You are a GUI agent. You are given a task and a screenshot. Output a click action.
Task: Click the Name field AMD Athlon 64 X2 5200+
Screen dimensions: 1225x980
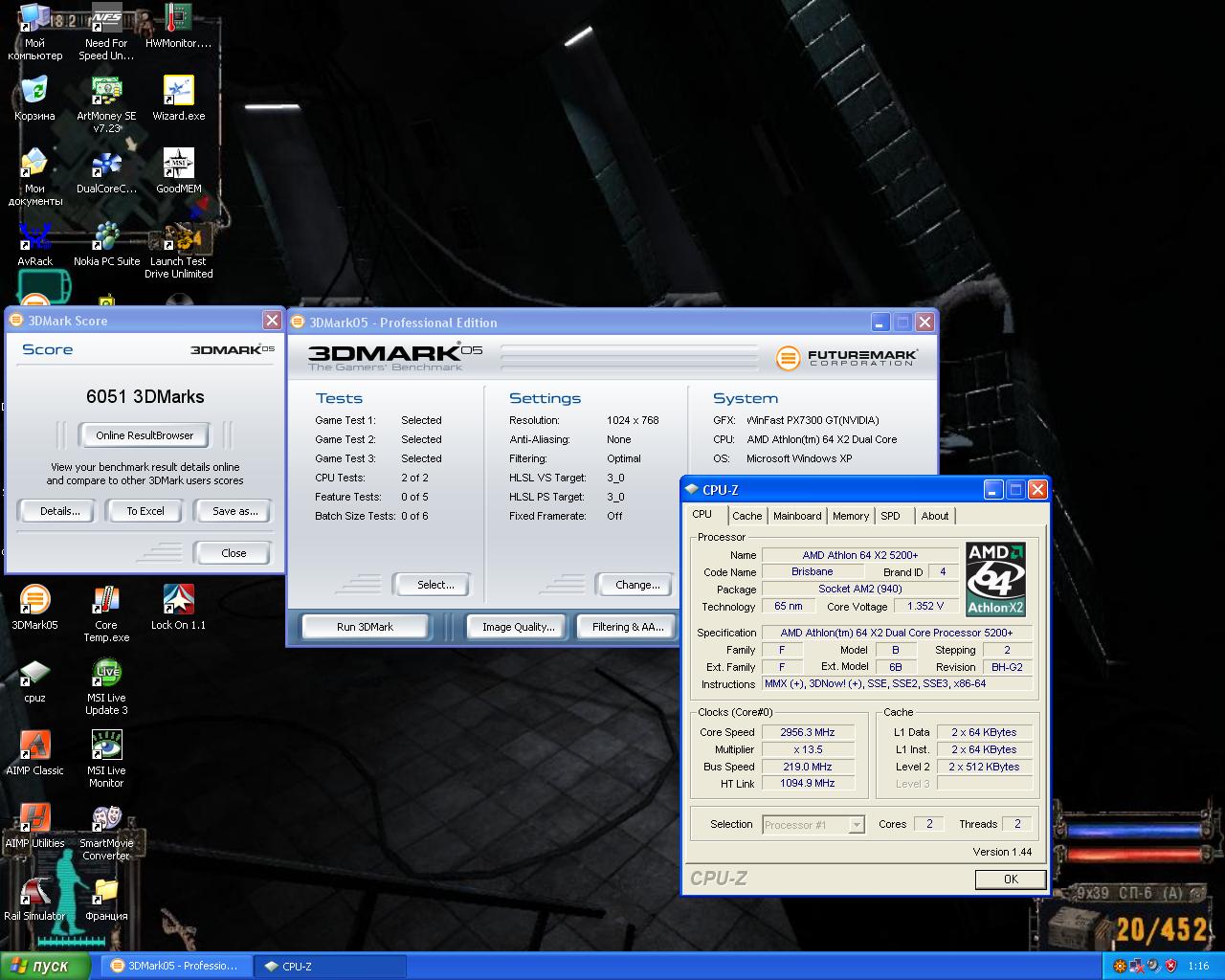tap(860, 555)
